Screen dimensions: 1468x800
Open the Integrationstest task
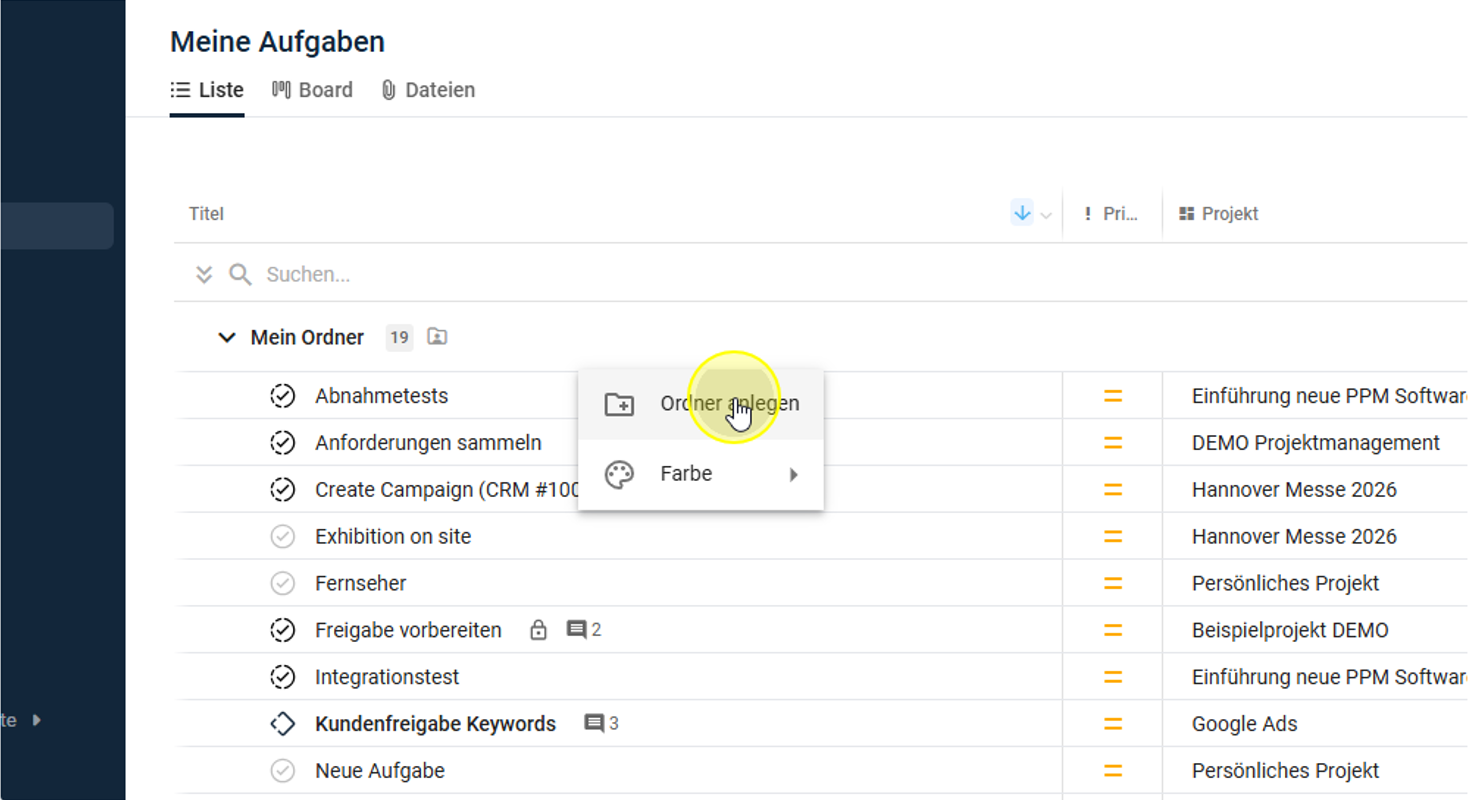click(x=387, y=677)
